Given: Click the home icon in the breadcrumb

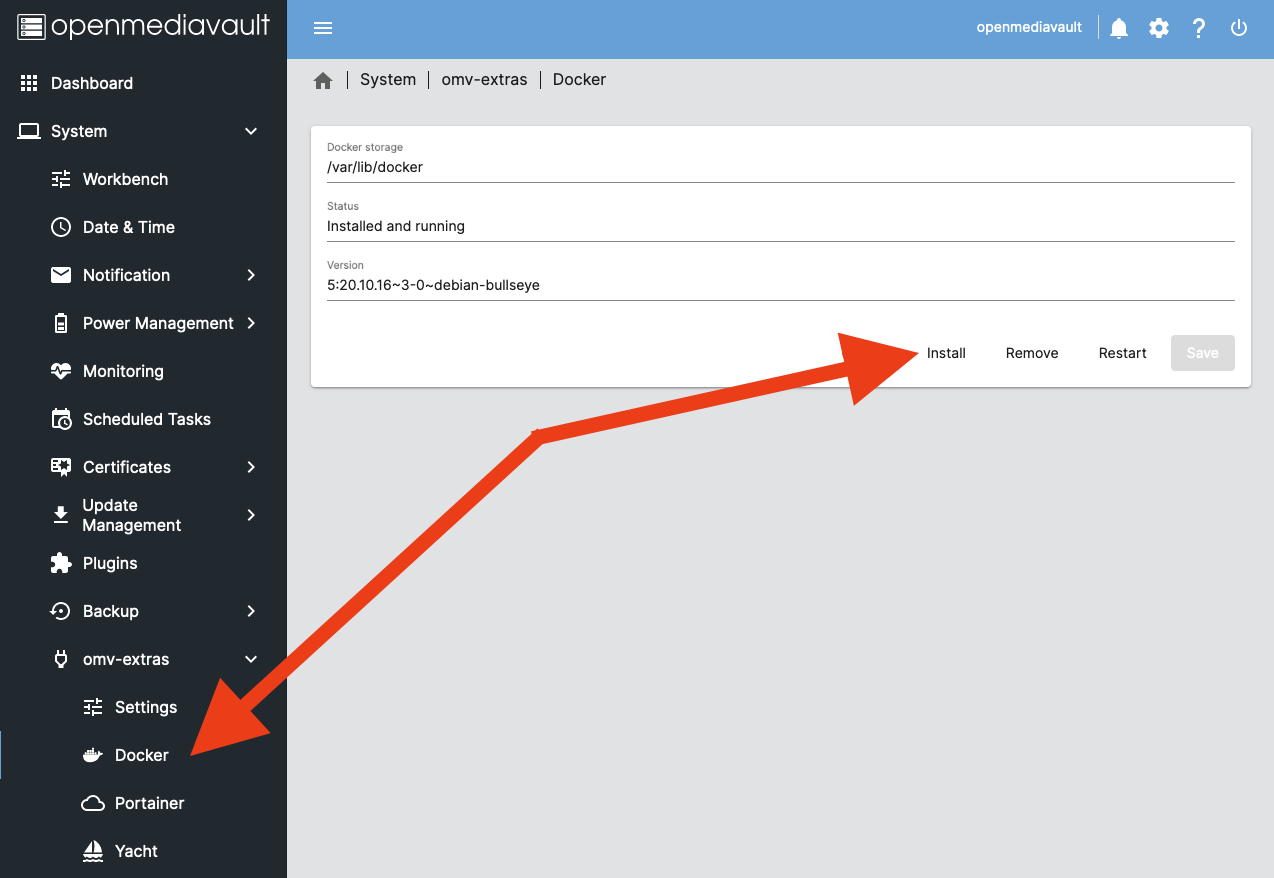Looking at the screenshot, I should click(x=322, y=79).
